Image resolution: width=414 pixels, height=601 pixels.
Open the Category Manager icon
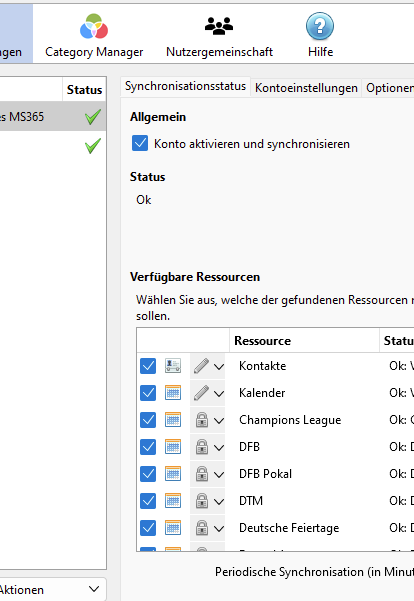[94, 26]
